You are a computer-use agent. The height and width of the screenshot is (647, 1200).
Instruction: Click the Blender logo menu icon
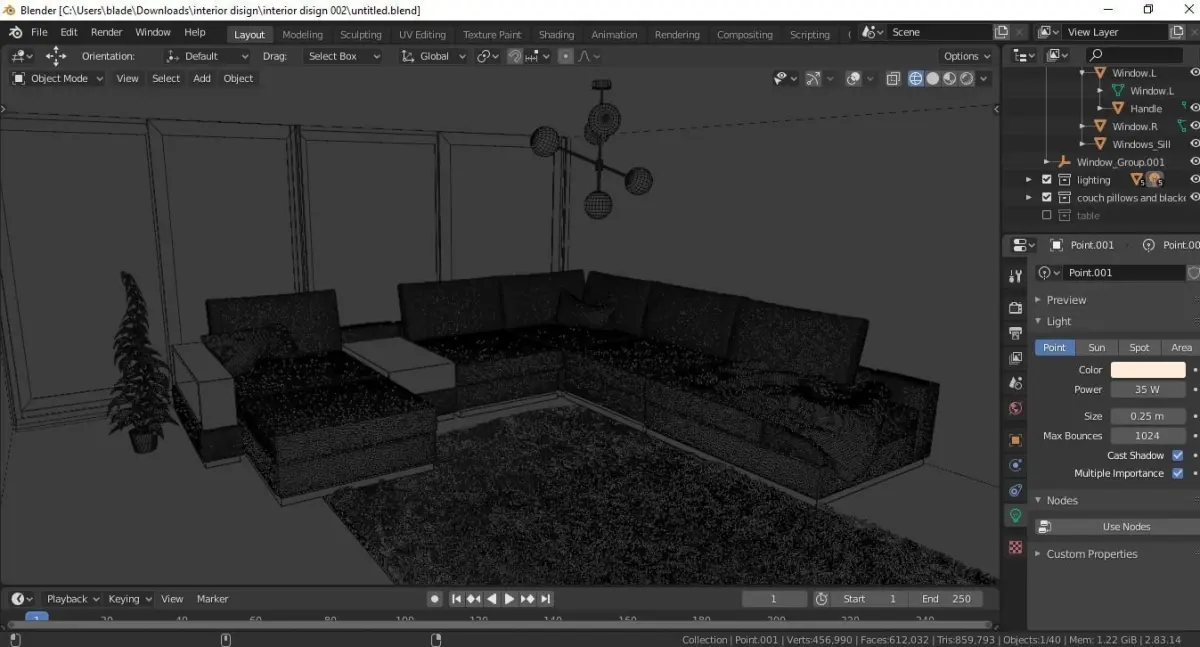[x=15, y=33]
